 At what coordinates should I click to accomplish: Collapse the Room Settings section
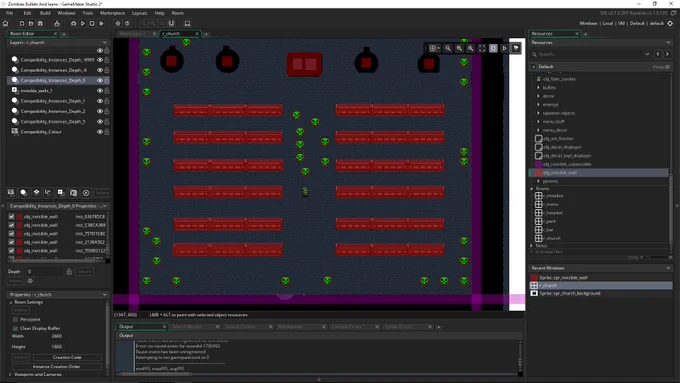[11, 302]
